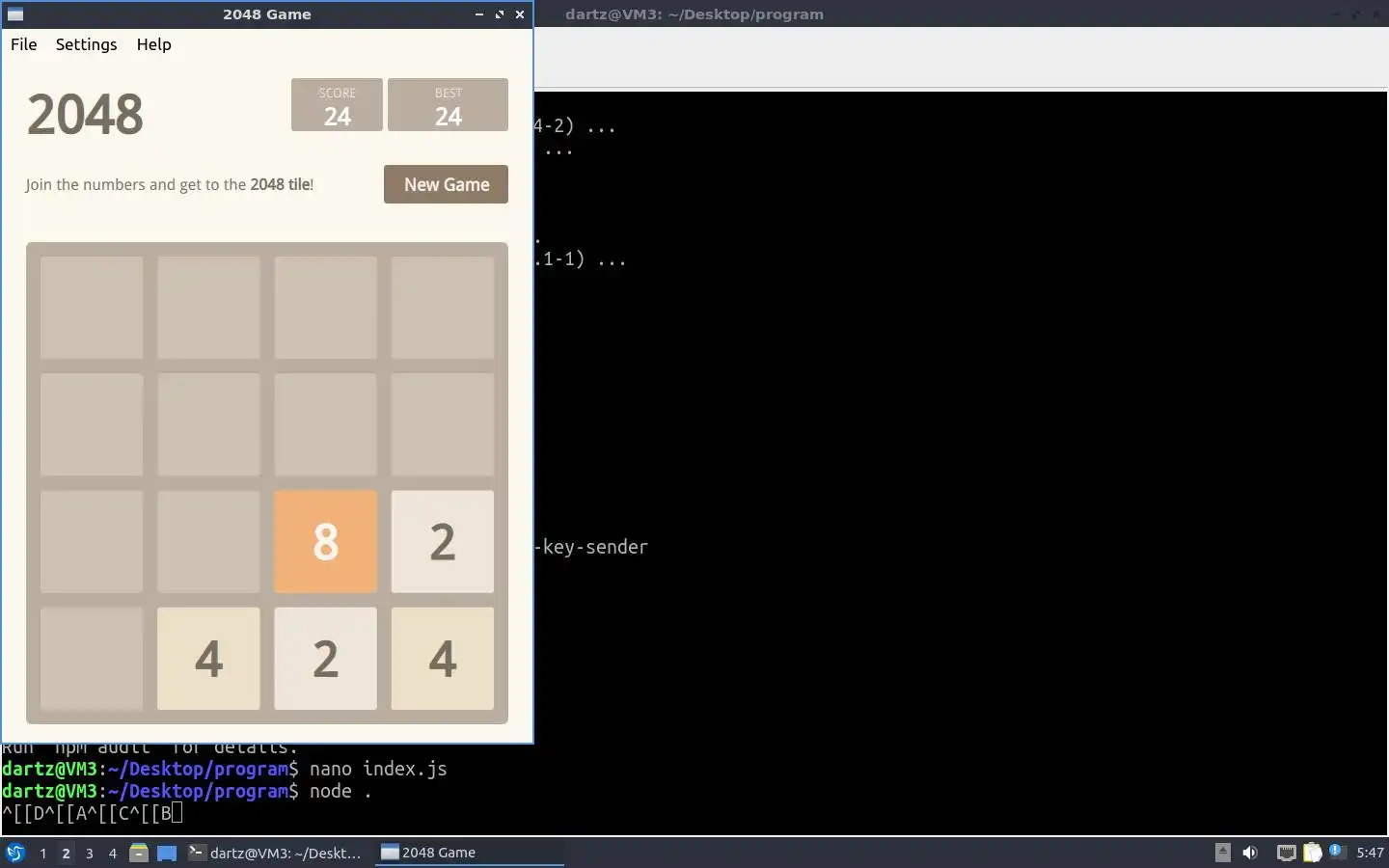Maximize the 2048 Game window
1389x868 pixels.
pos(500,14)
